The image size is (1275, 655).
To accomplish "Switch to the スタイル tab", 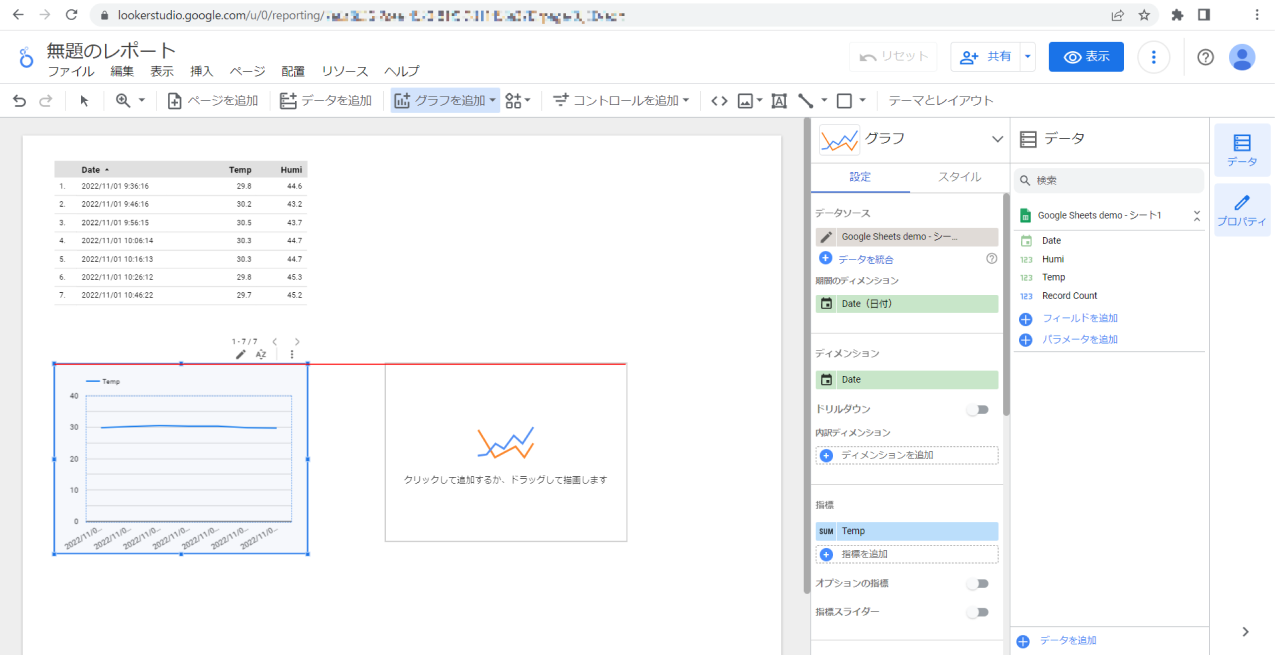I will click(x=958, y=176).
